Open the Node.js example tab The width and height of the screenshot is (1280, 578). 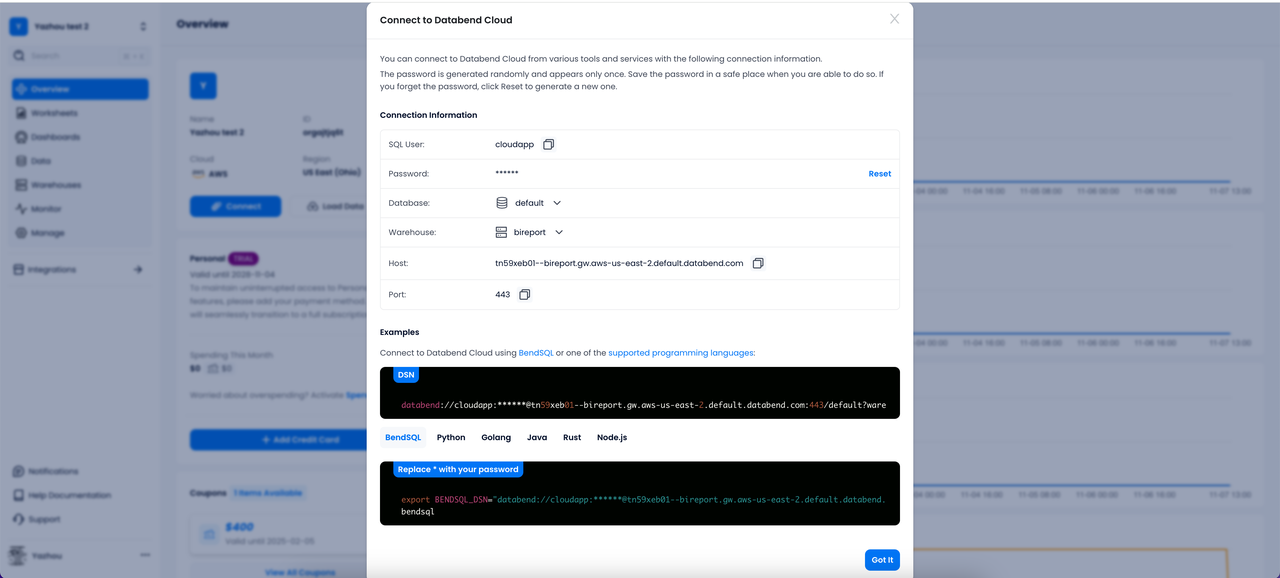tap(612, 437)
